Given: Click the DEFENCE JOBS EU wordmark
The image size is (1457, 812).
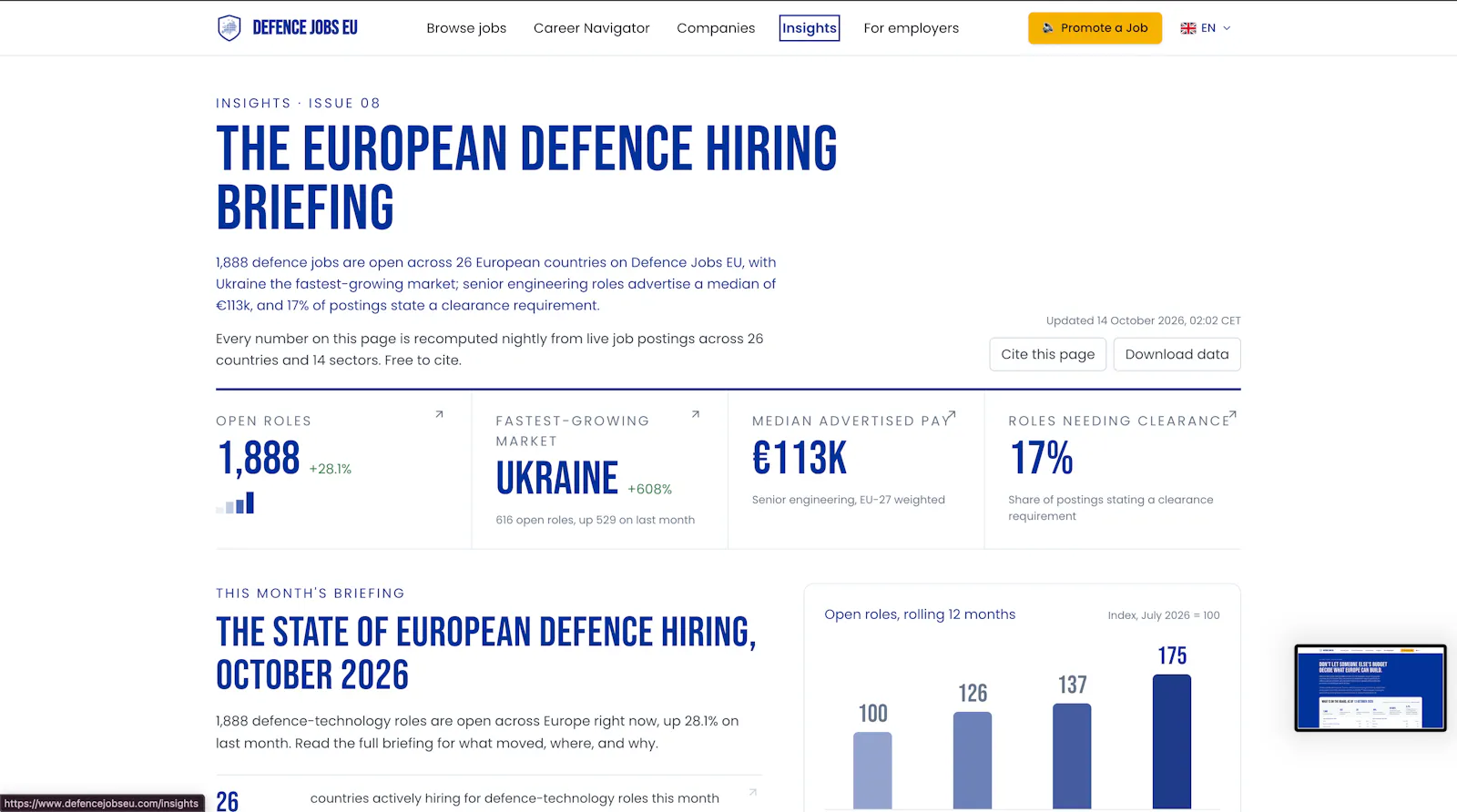Looking at the screenshot, I should point(305,28).
